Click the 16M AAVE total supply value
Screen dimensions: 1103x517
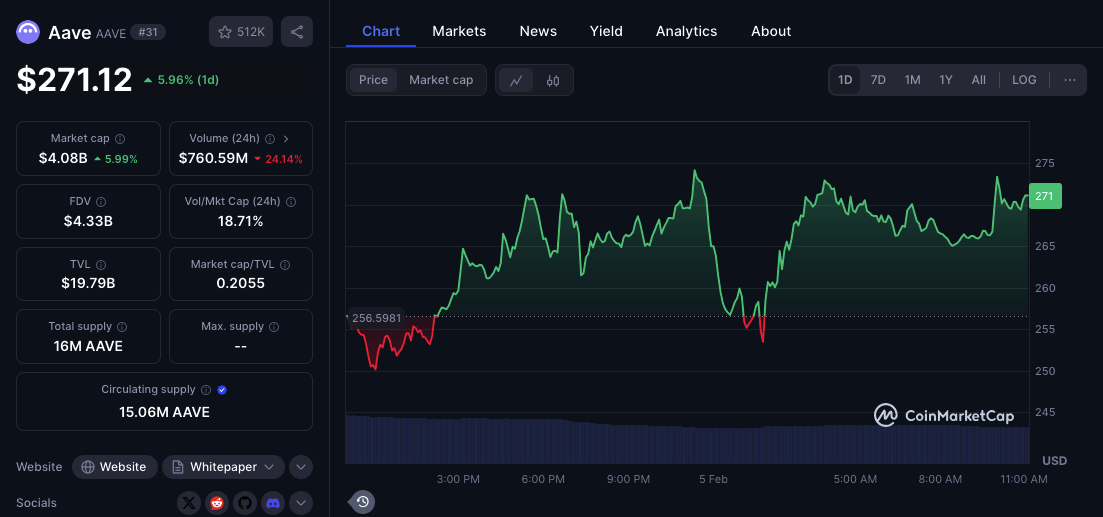click(88, 346)
